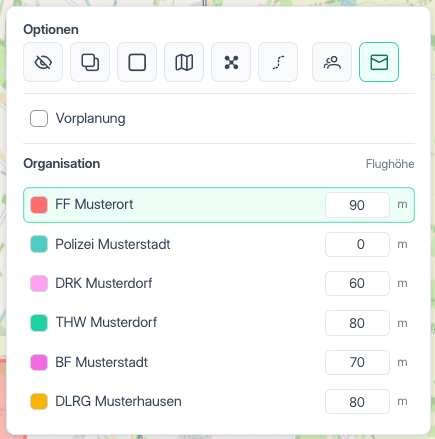Click the red FF Musterort color swatch
Viewport: 435px width, 439px height.
tap(39, 205)
